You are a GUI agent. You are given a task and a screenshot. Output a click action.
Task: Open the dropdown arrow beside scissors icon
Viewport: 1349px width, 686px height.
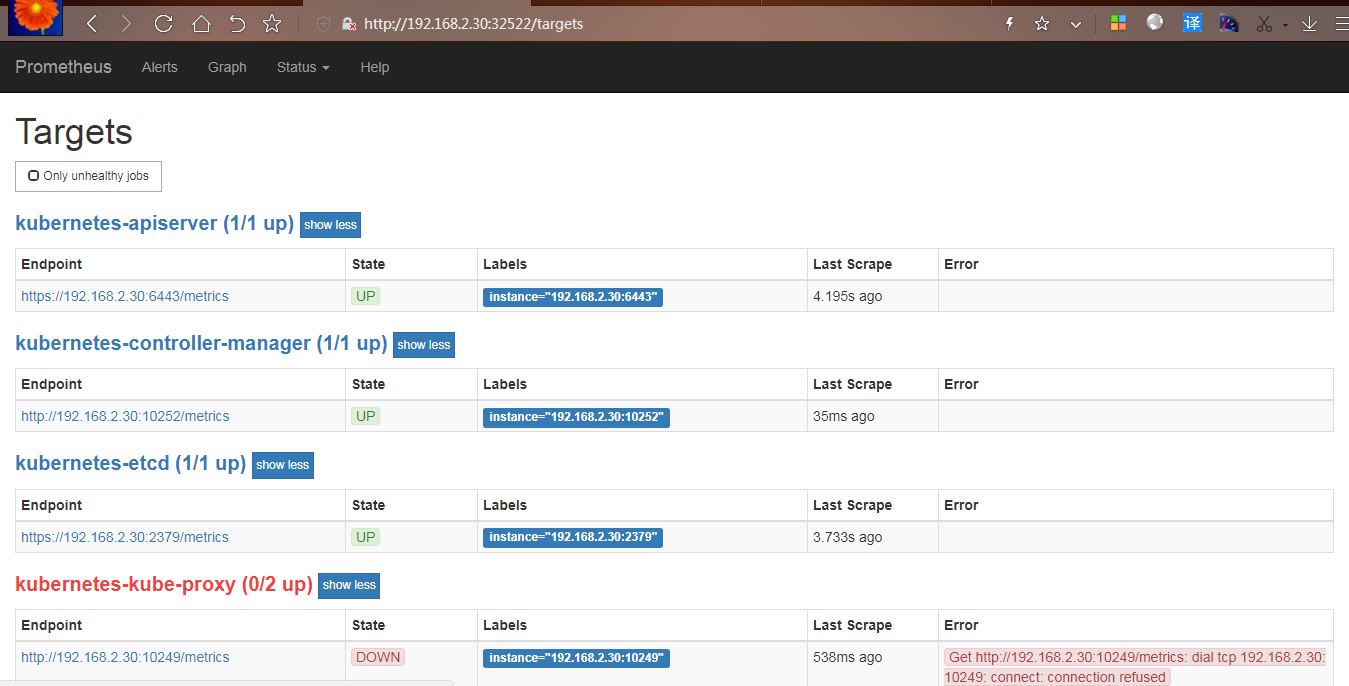[x=1285, y=25]
